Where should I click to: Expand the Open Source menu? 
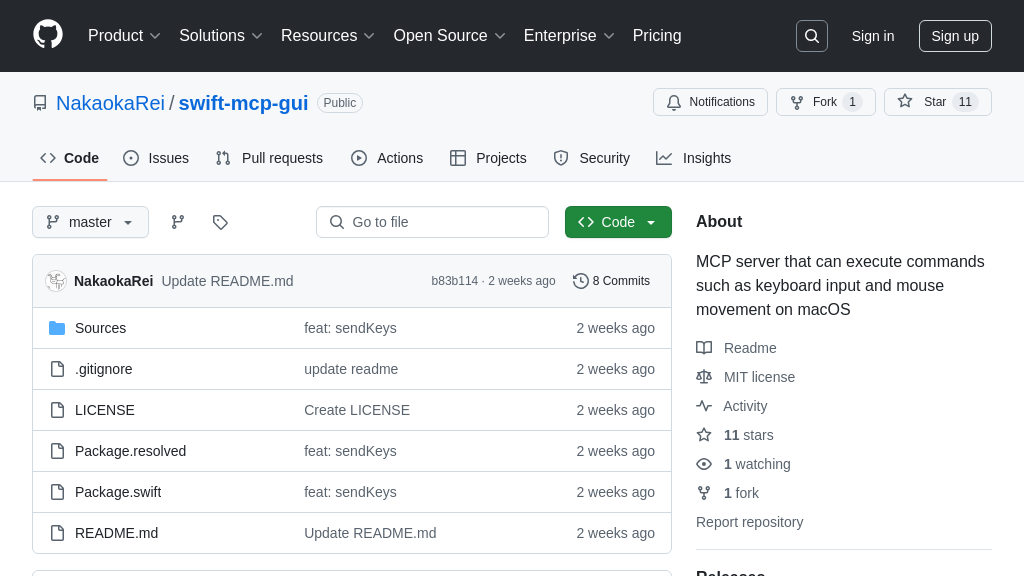coord(449,36)
